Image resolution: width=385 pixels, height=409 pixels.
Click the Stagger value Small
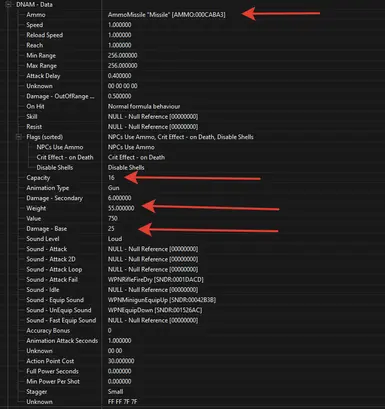pos(115,392)
